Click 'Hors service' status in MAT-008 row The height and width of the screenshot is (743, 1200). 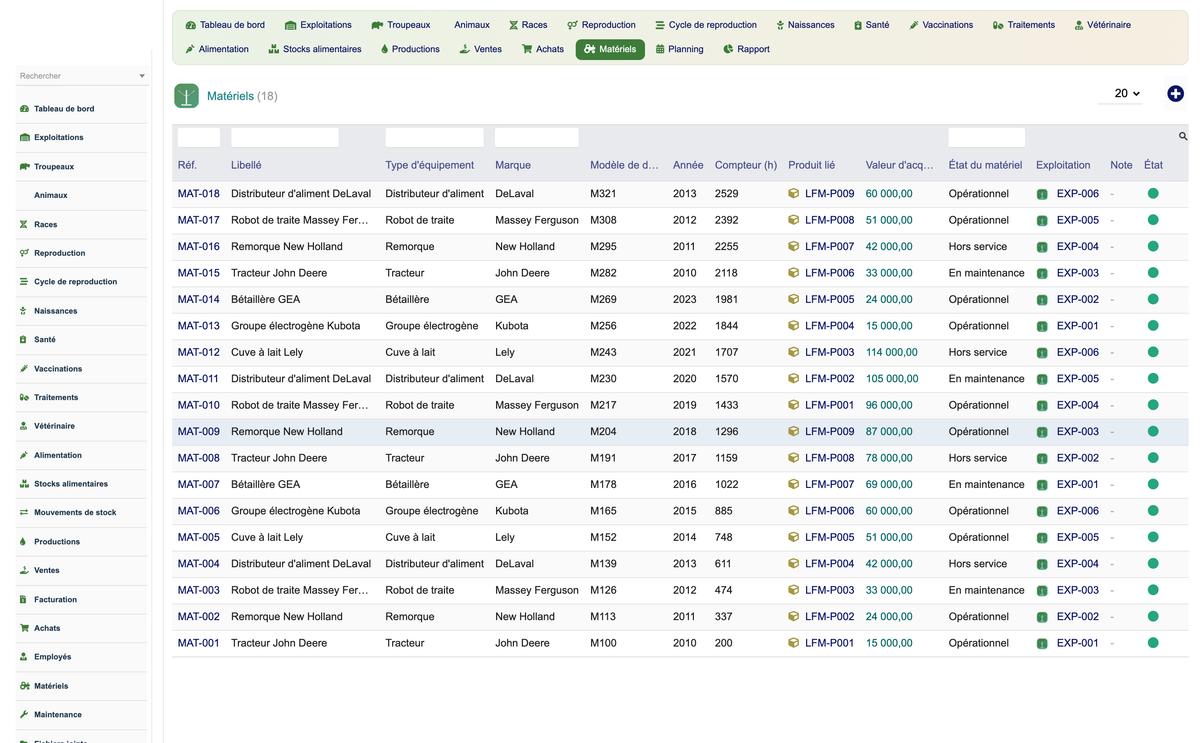pyautogui.click(x=978, y=458)
